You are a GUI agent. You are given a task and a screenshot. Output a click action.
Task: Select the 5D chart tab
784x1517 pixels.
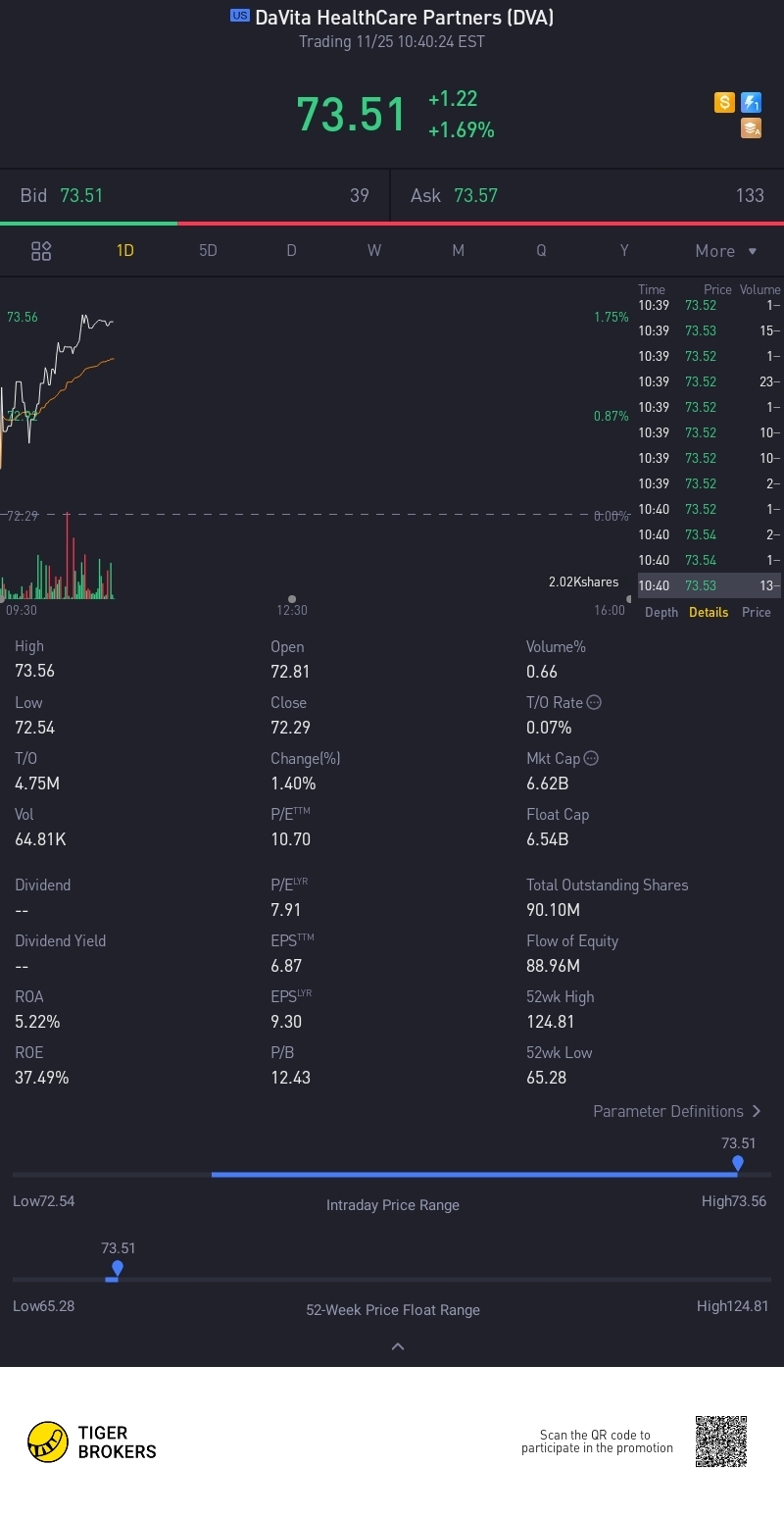coord(208,251)
